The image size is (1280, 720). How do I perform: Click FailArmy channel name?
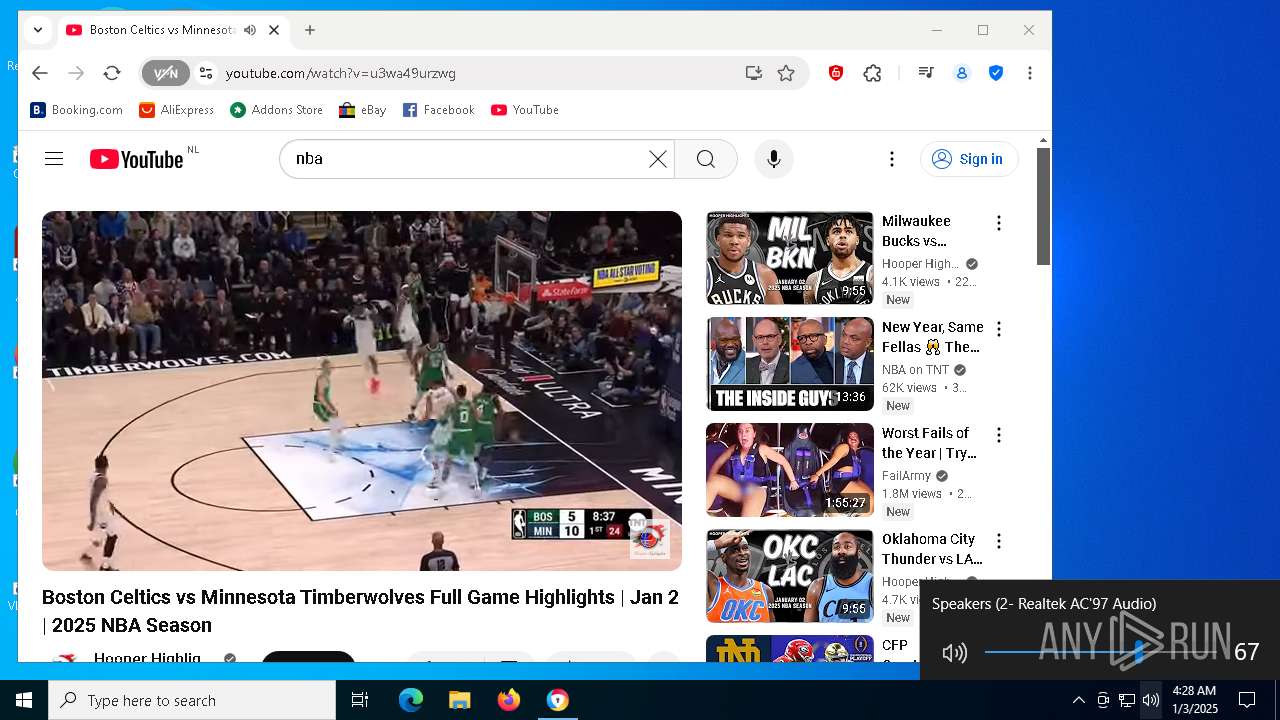pyautogui.click(x=906, y=476)
